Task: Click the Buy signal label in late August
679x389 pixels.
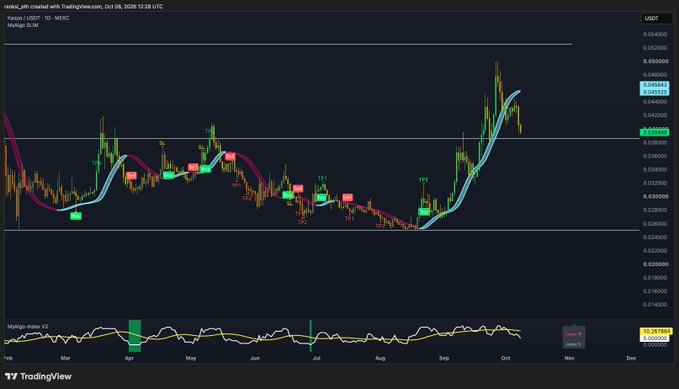Action: (424, 212)
